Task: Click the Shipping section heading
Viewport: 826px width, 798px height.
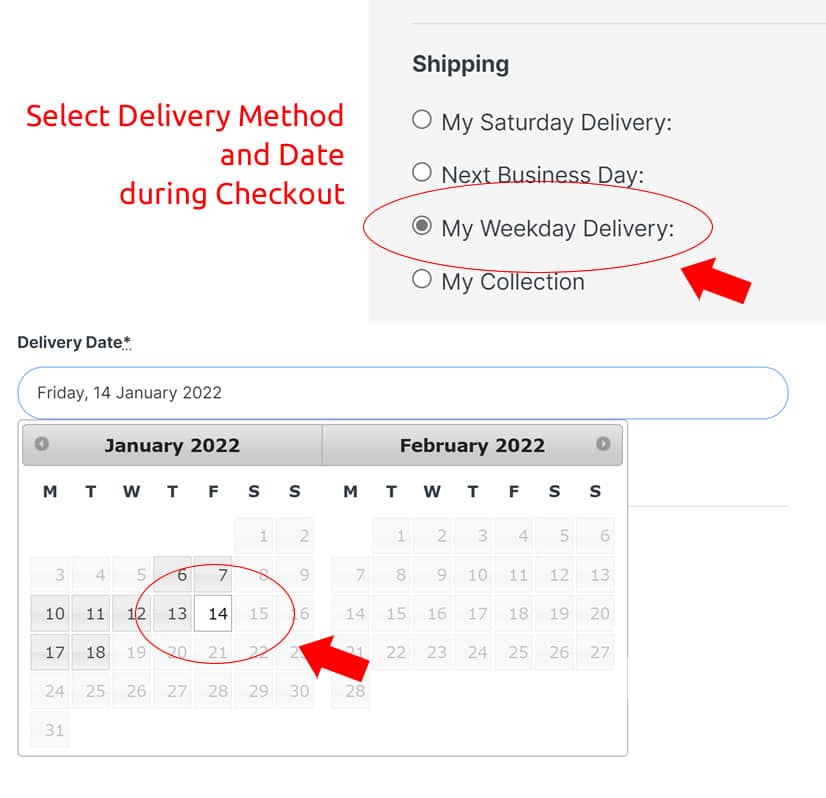Action: 460,64
